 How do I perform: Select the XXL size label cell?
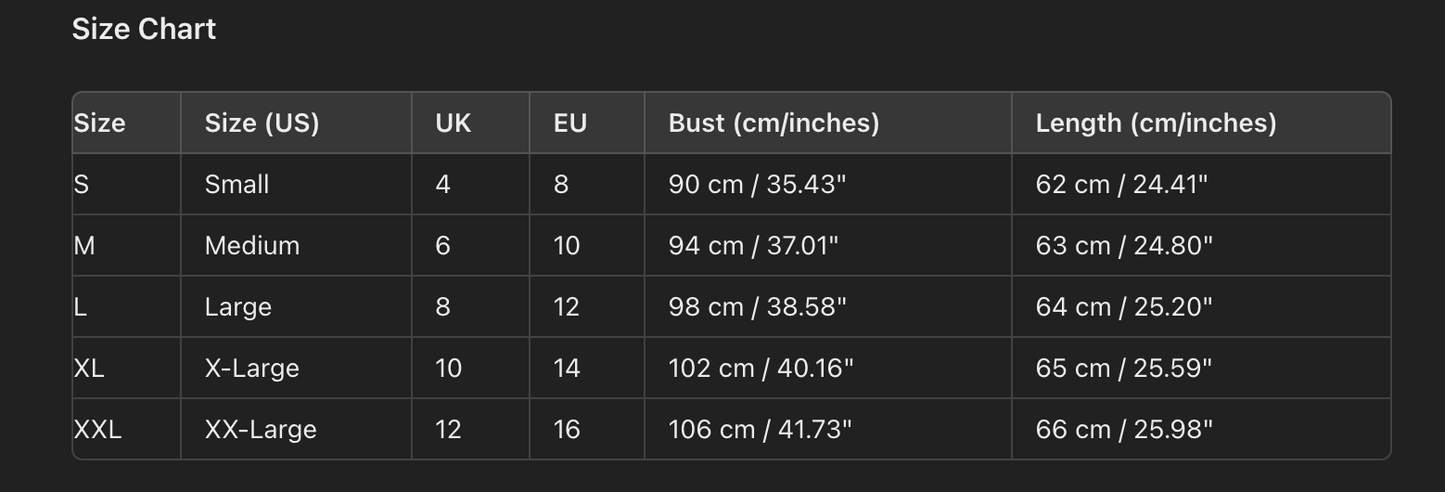point(98,430)
